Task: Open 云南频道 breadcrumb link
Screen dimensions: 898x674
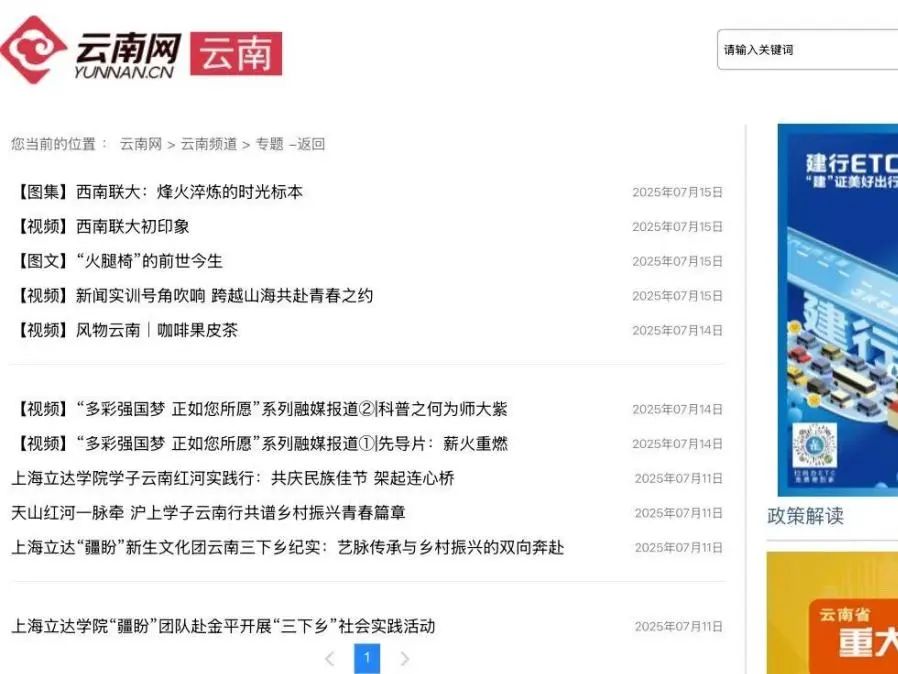Action: coord(209,144)
